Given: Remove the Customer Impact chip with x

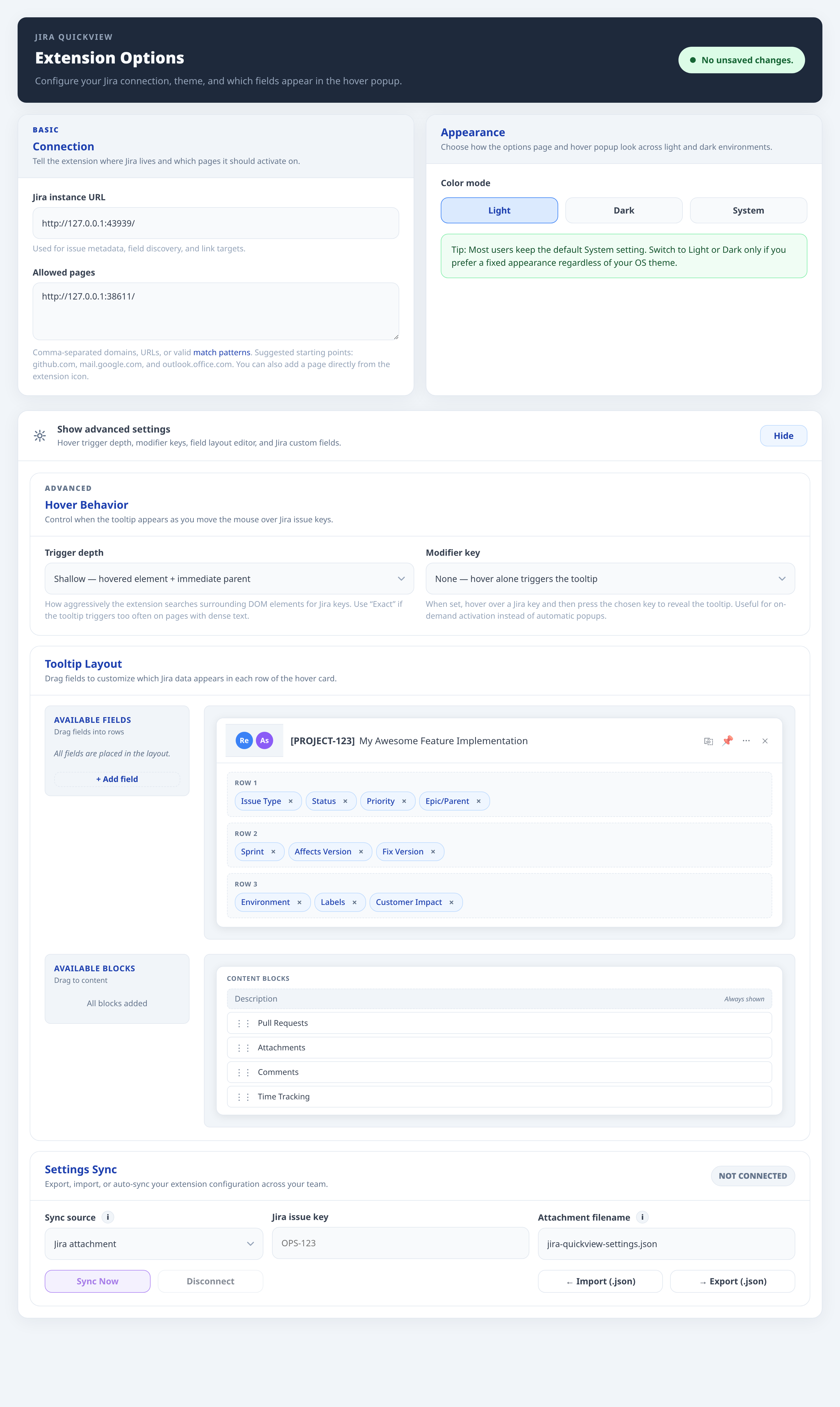Looking at the screenshot, I should (451, 903).
